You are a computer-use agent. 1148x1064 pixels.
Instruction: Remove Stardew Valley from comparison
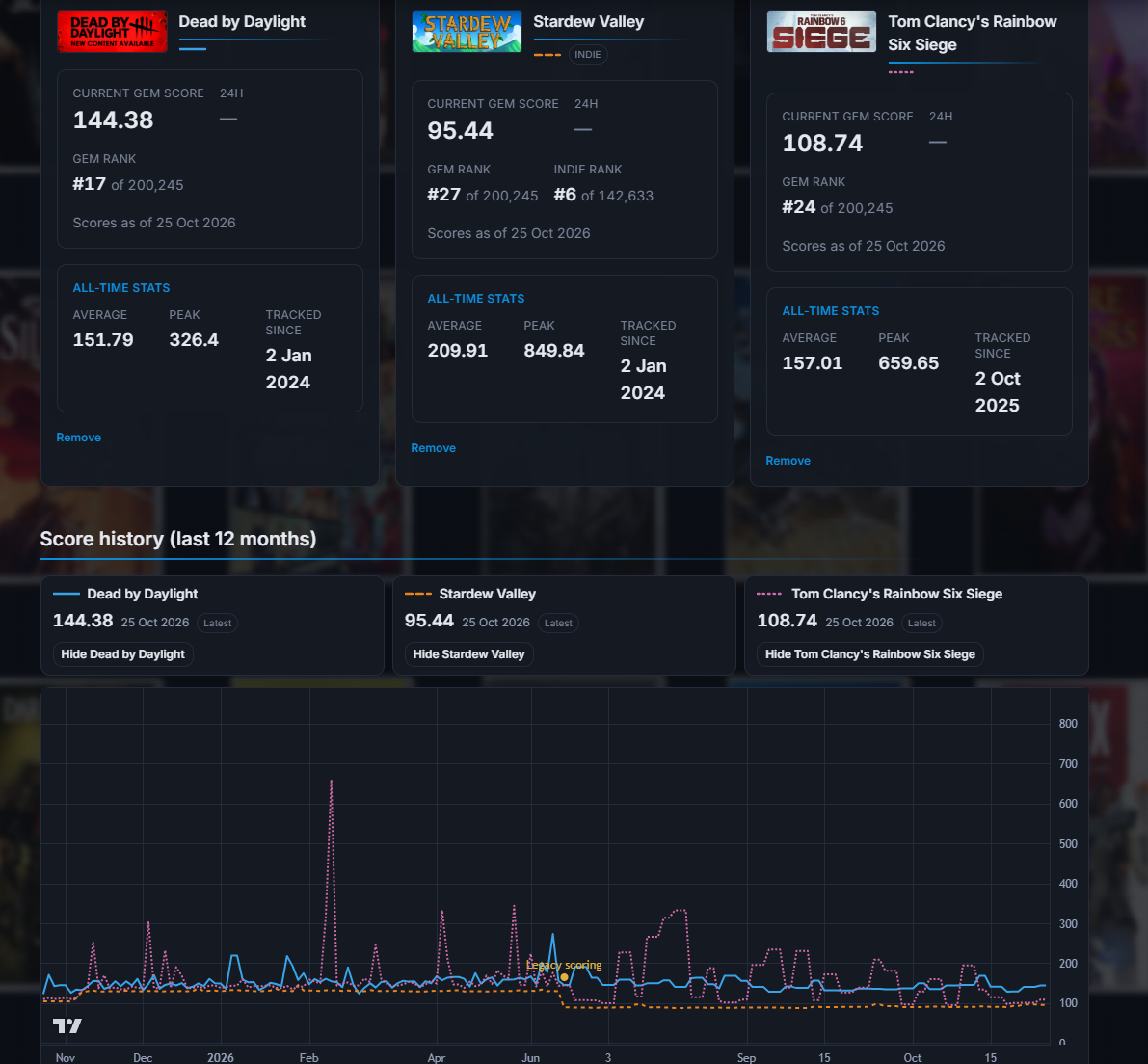433,448
